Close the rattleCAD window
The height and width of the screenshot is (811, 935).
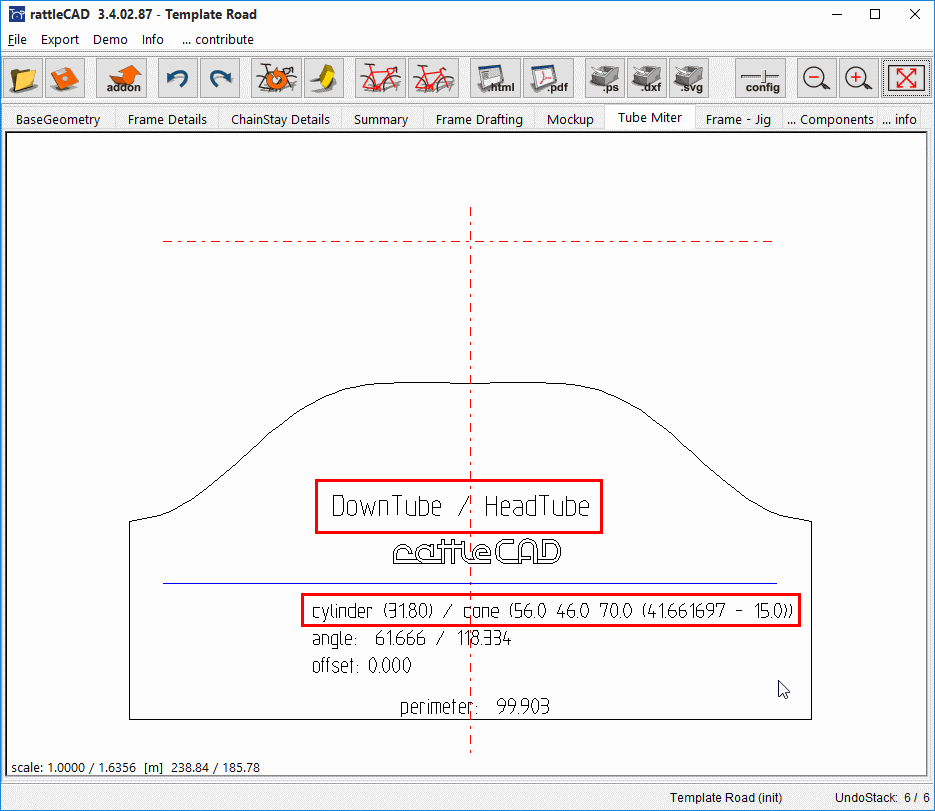[914, 14]
